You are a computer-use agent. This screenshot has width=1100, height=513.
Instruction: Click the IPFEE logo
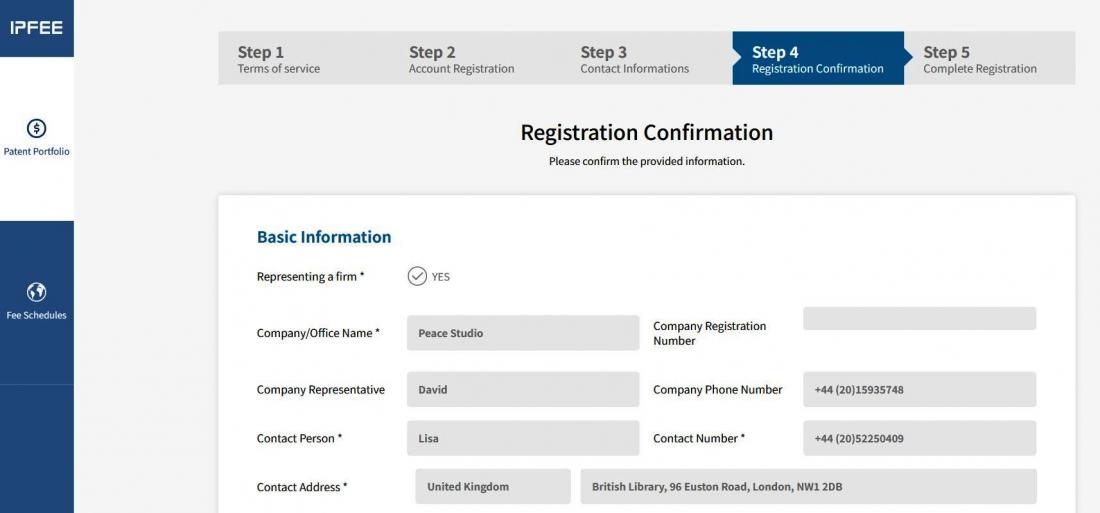(x=36, y=28)
